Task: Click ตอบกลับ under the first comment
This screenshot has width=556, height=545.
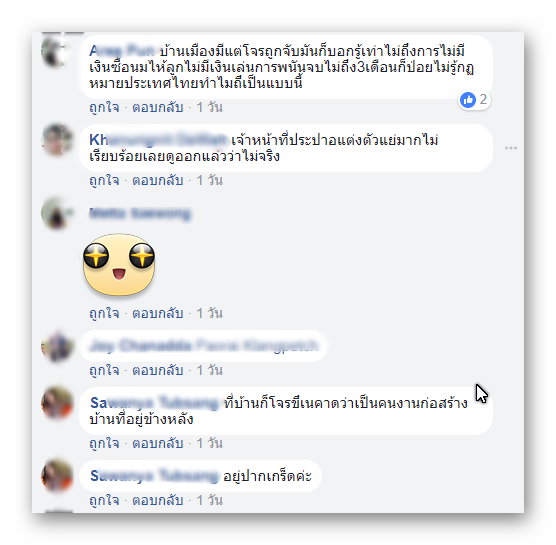Action: click(x=158, y=107)
